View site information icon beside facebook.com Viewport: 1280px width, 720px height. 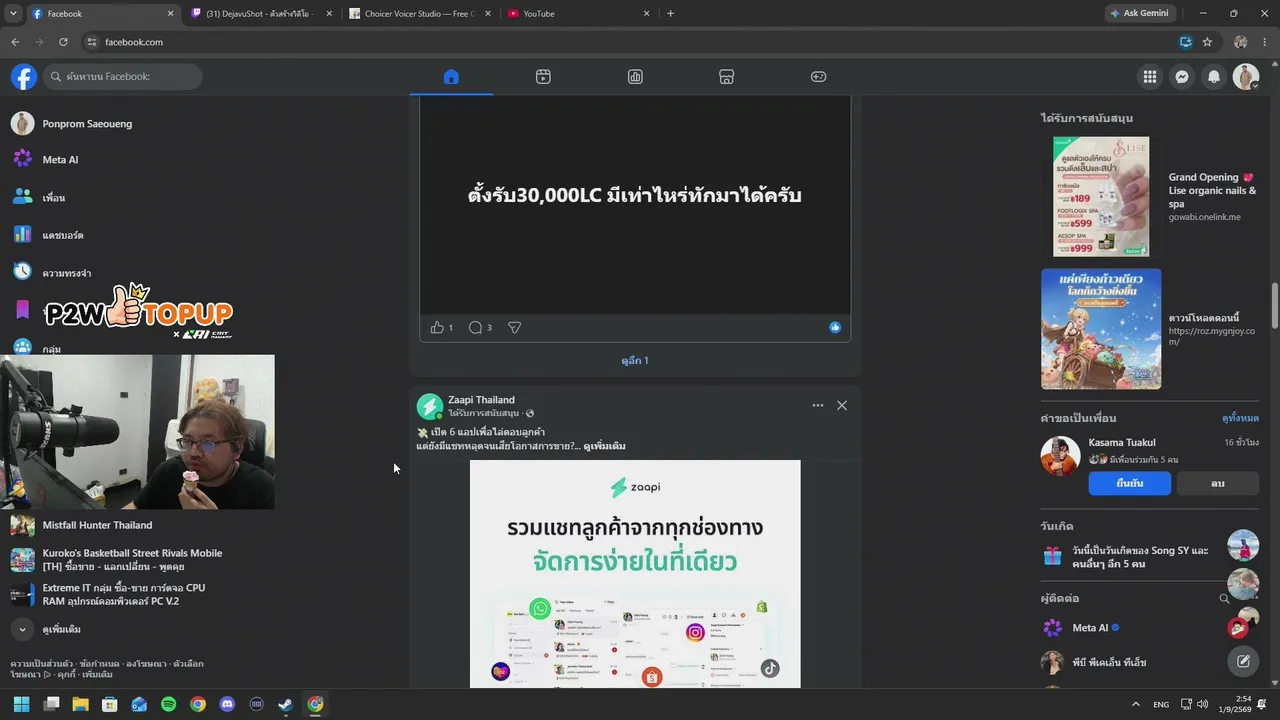click(91, 42)
